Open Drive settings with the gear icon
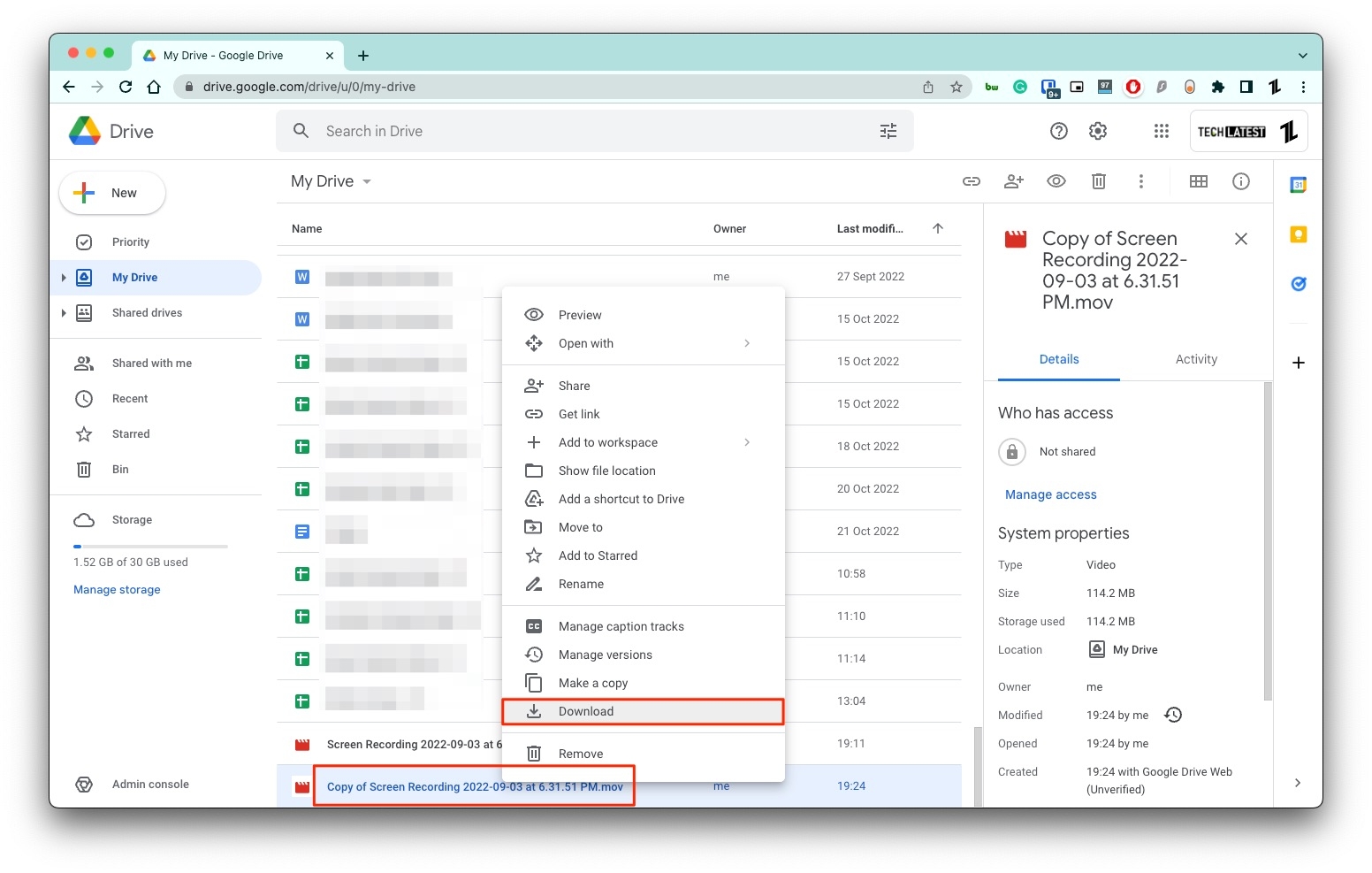The image size is (1372, 873). point(1097,130)
